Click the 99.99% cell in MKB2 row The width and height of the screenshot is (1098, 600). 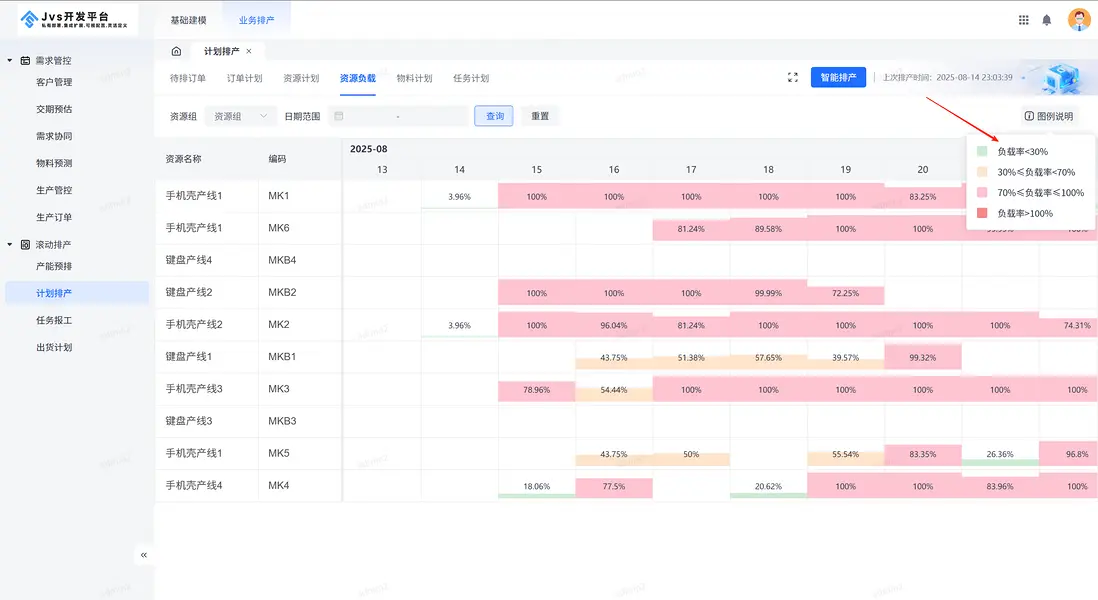768,293
